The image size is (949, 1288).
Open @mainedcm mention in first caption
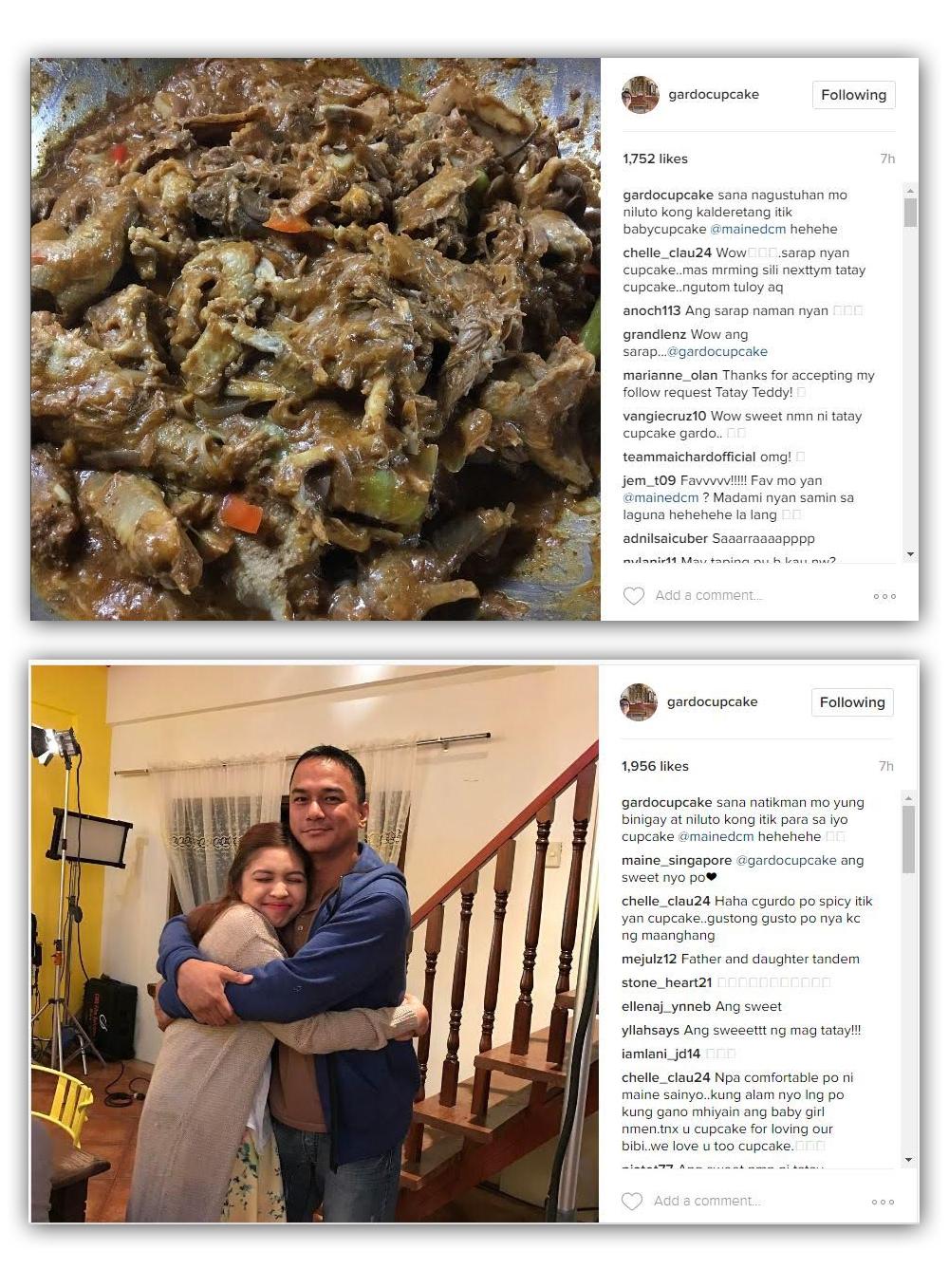click(x=748, y=229)
